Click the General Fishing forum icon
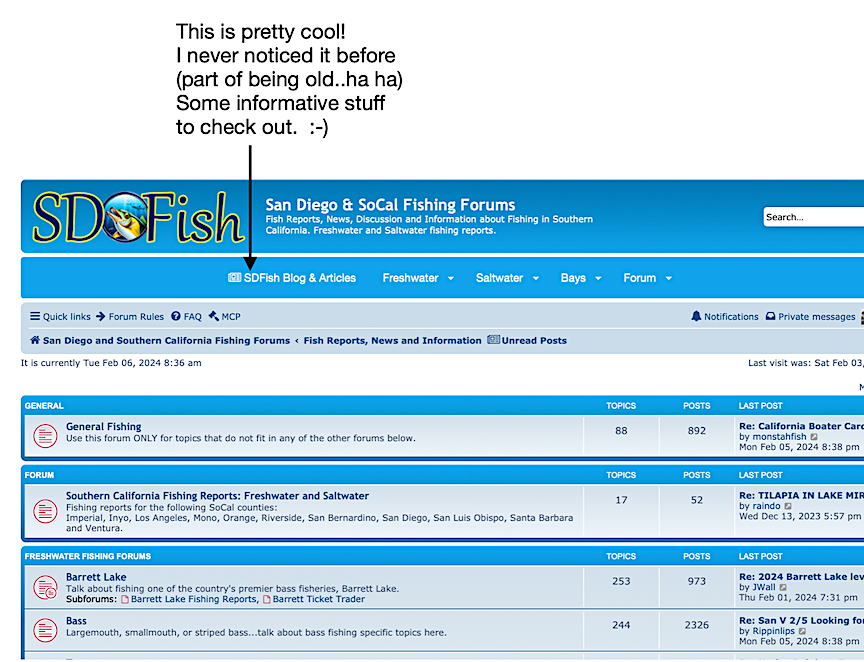The width and height of the screenshot is (864, 662). pos(45,436)
